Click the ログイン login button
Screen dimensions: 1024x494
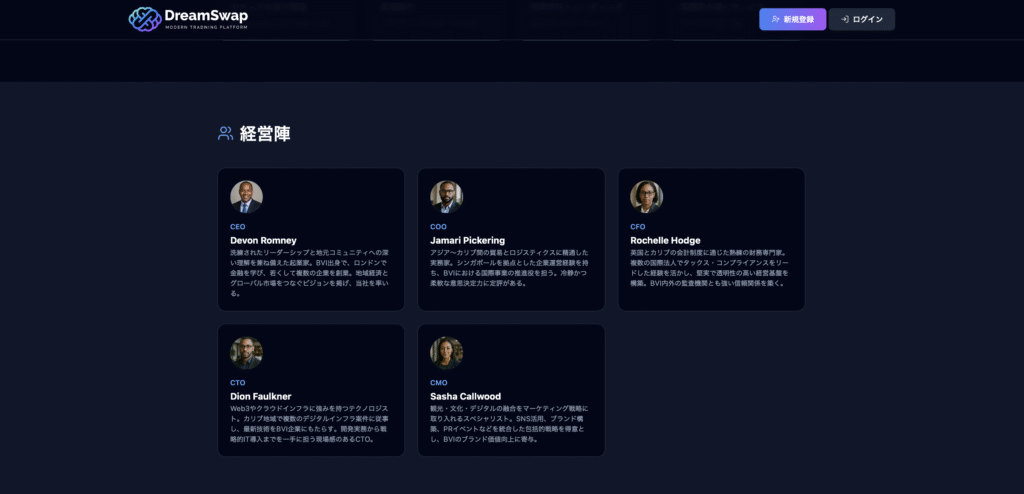point(861,20)
